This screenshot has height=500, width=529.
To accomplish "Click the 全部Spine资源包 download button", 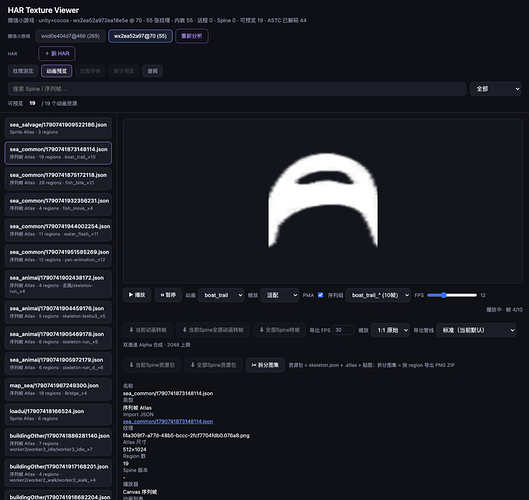I will pos(213,365).
